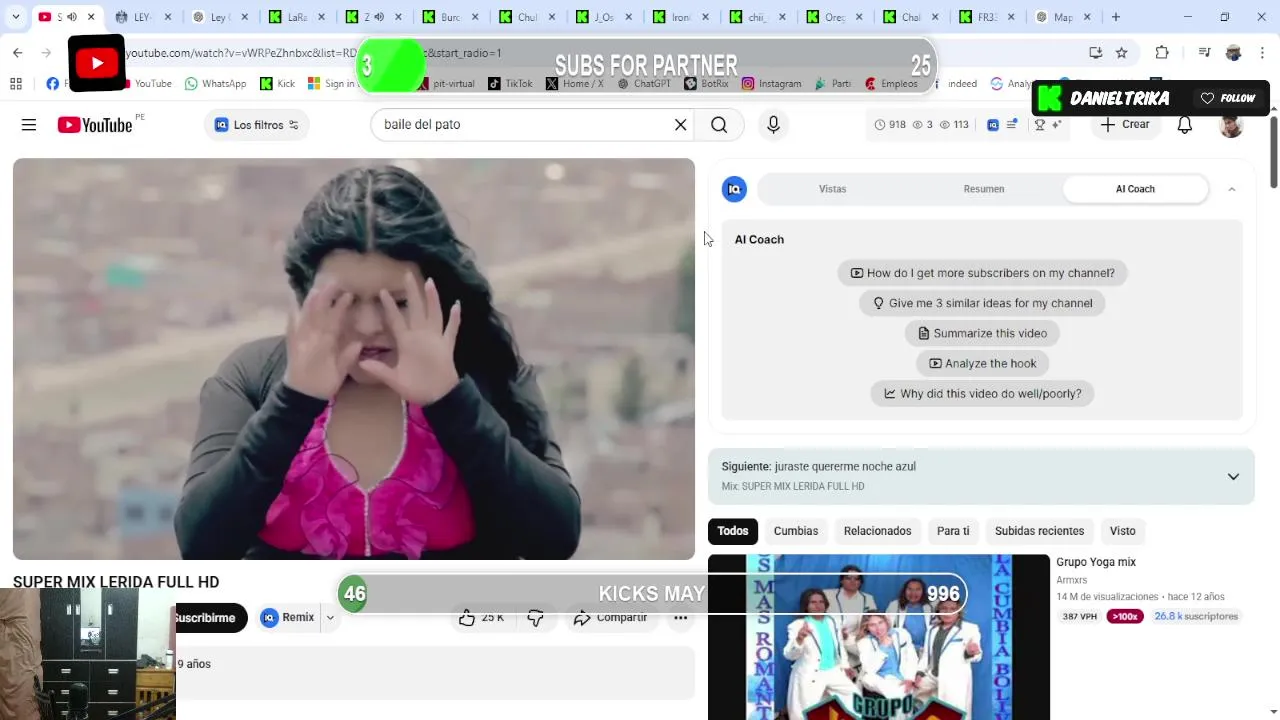This screenshot has height=720, width=1280.
Task: Open the apps grid in bookmarks bar
Action: 15,84
